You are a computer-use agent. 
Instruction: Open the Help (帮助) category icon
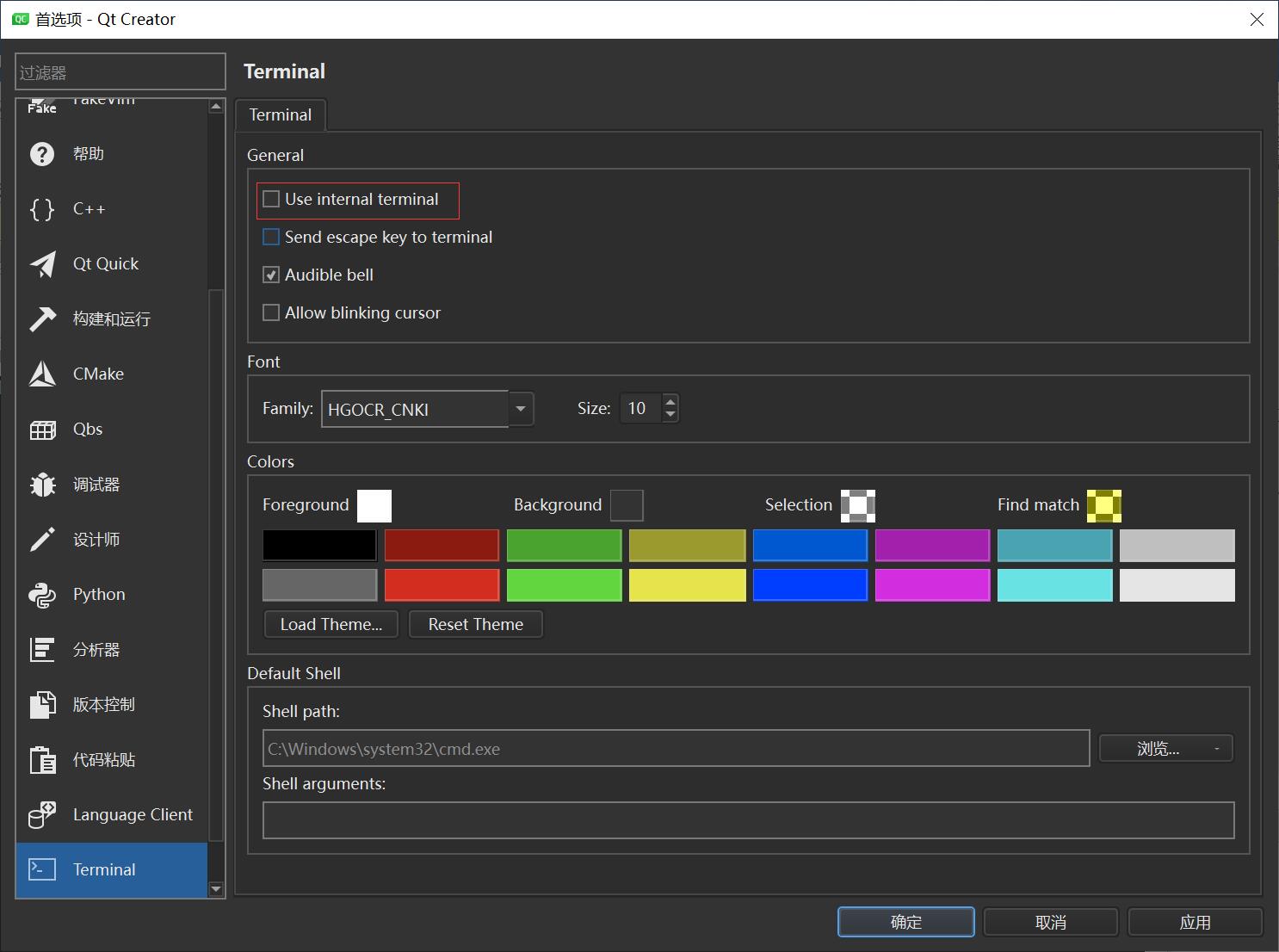(42, 154)
